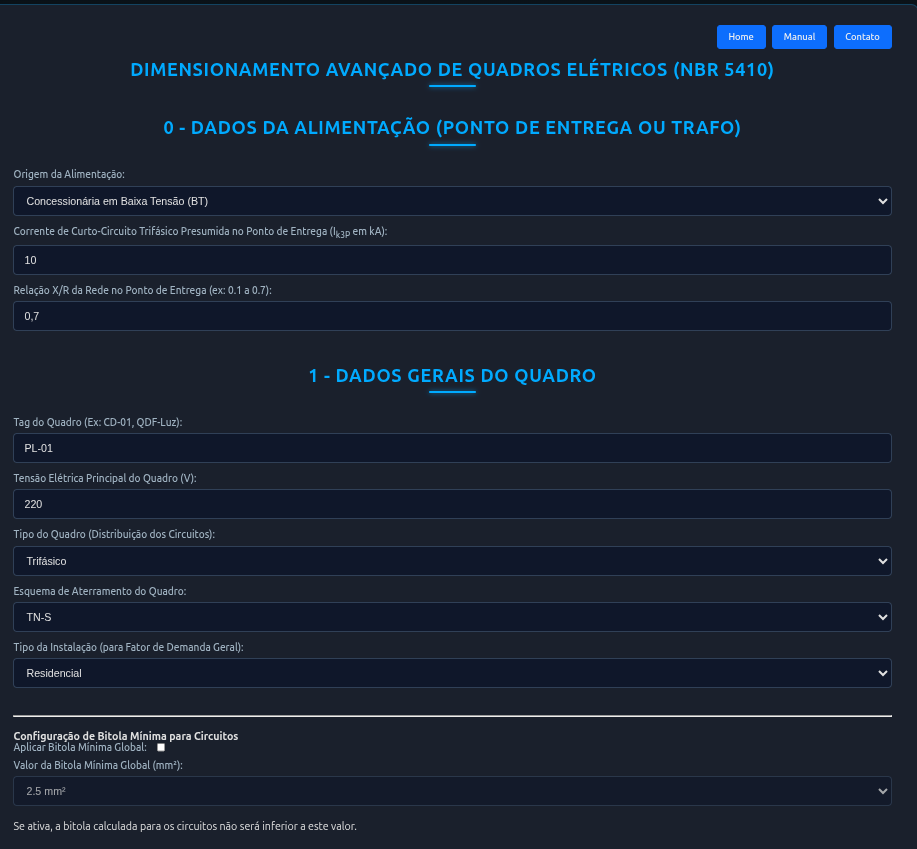Viewport: 917px width, 849px height.
Task: Click the short-circuit current field showing 10
Action: click(x=452, y=259)
